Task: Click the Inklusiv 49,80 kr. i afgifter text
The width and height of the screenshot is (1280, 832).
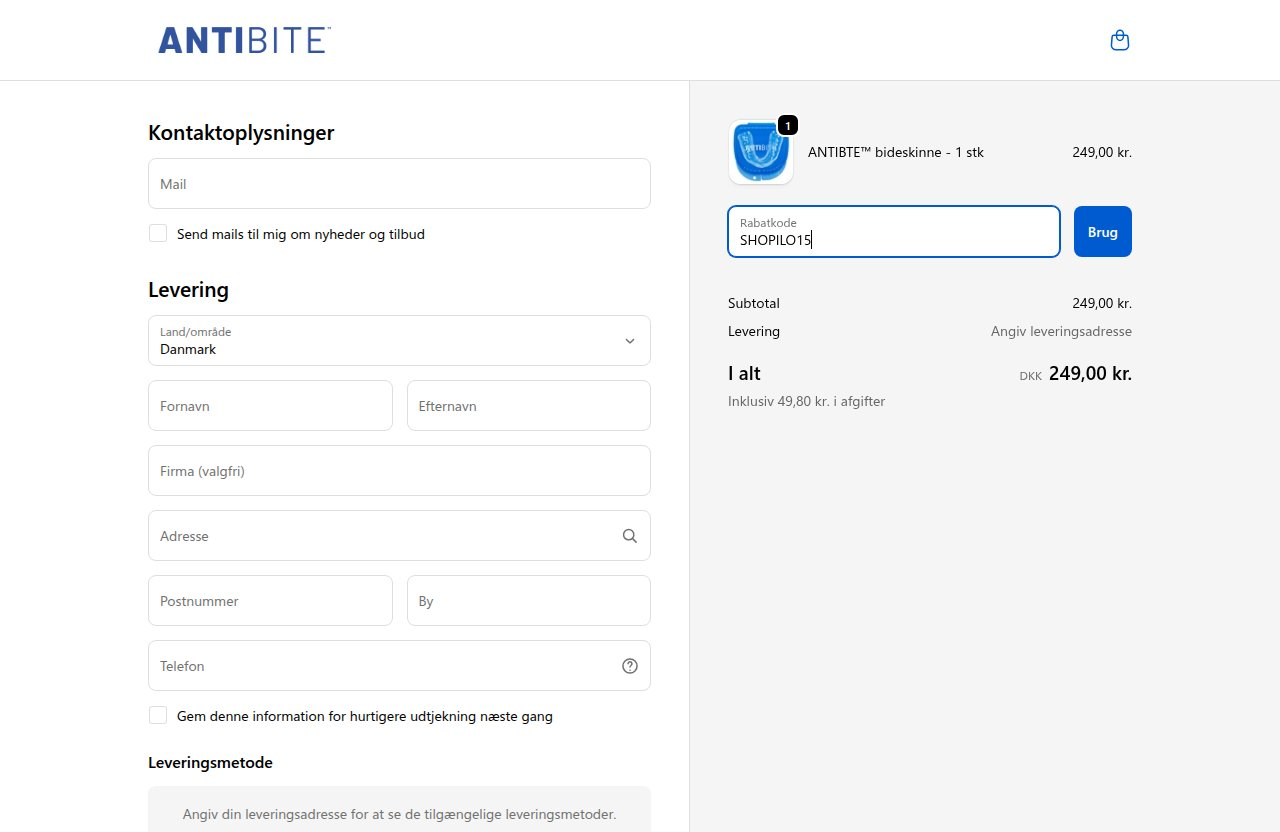Action: coord(806,401)
